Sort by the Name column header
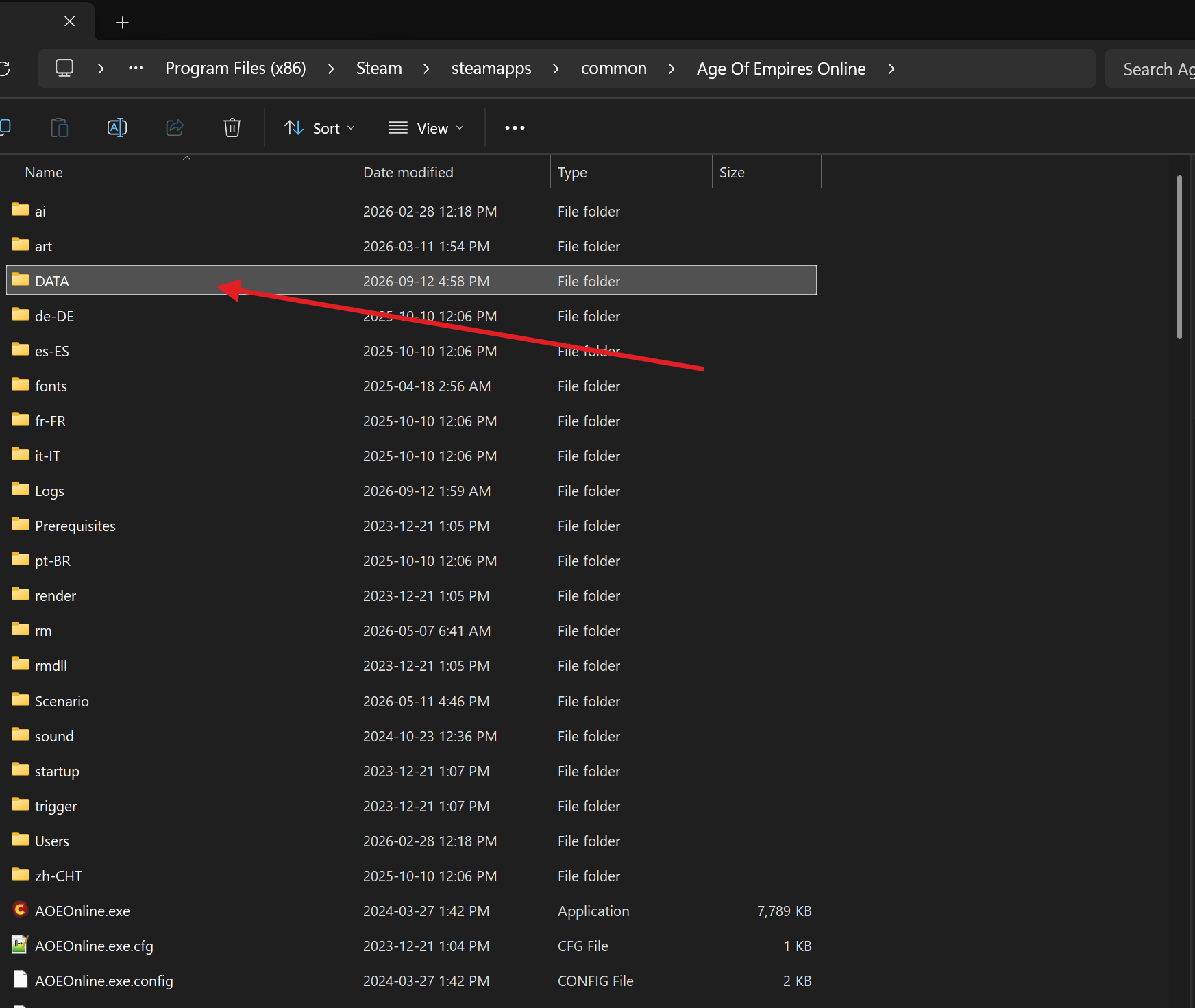This screenshot has height=1008, width=1195. (x=44, y=173)
